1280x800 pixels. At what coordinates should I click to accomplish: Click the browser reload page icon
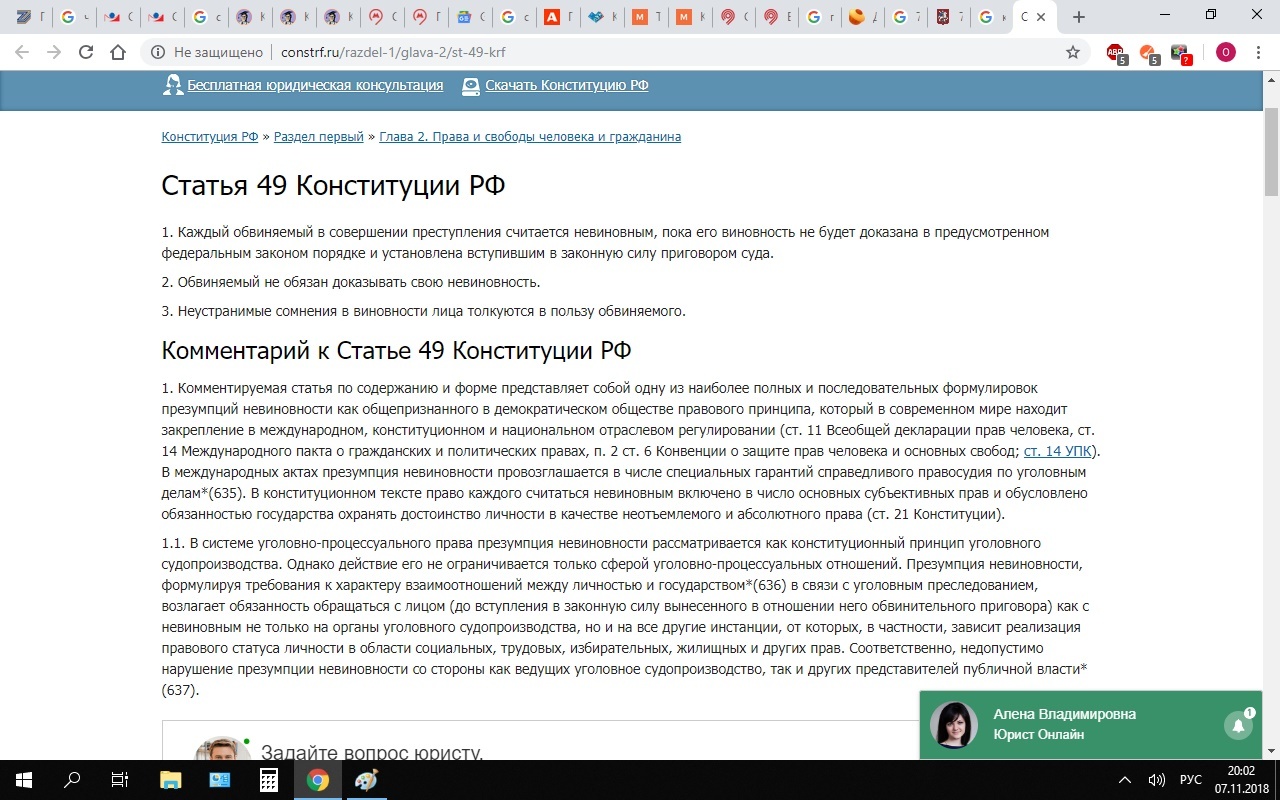[x=86, y=52]
